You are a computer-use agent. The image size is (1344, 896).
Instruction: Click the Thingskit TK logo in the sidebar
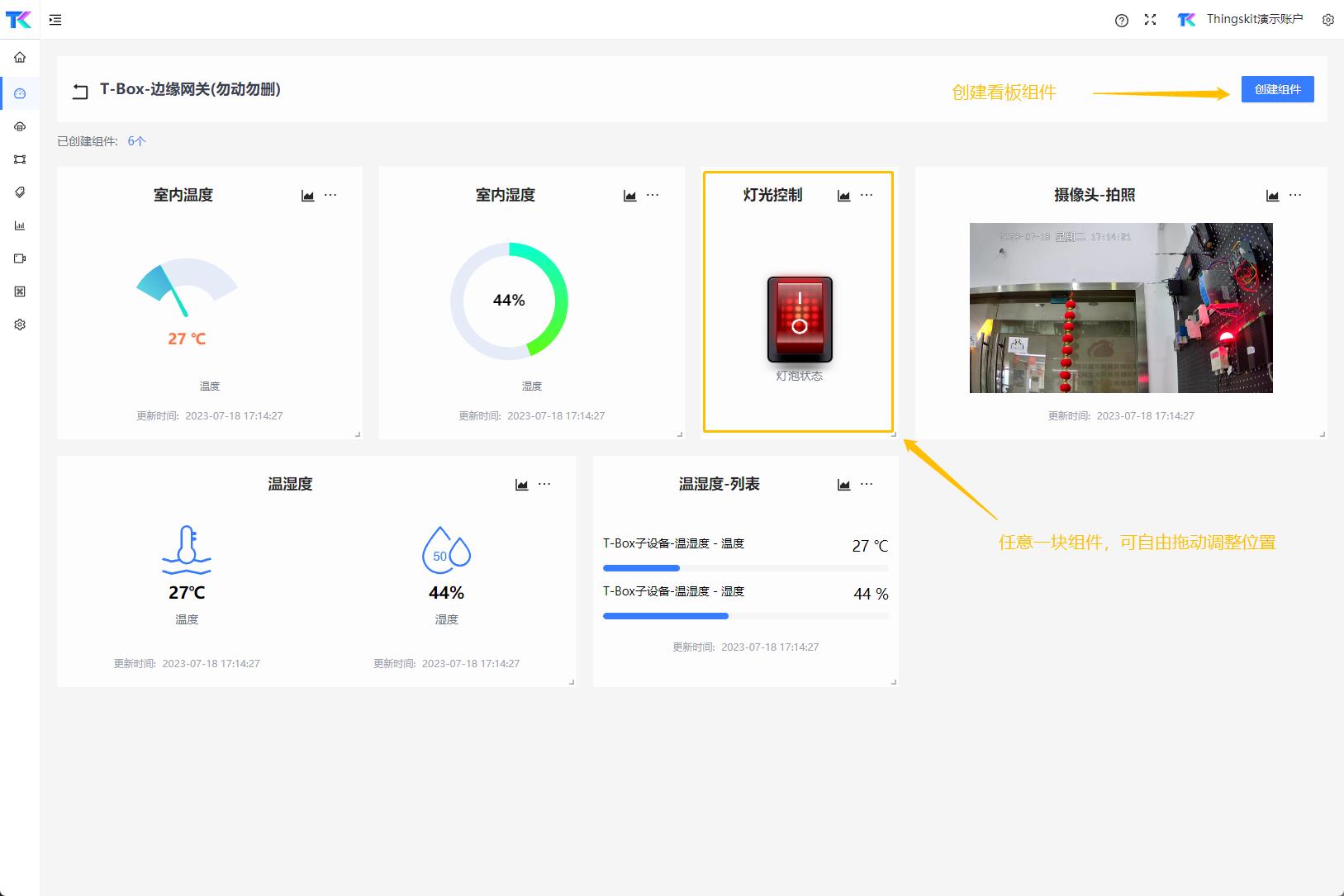point(19,19)
